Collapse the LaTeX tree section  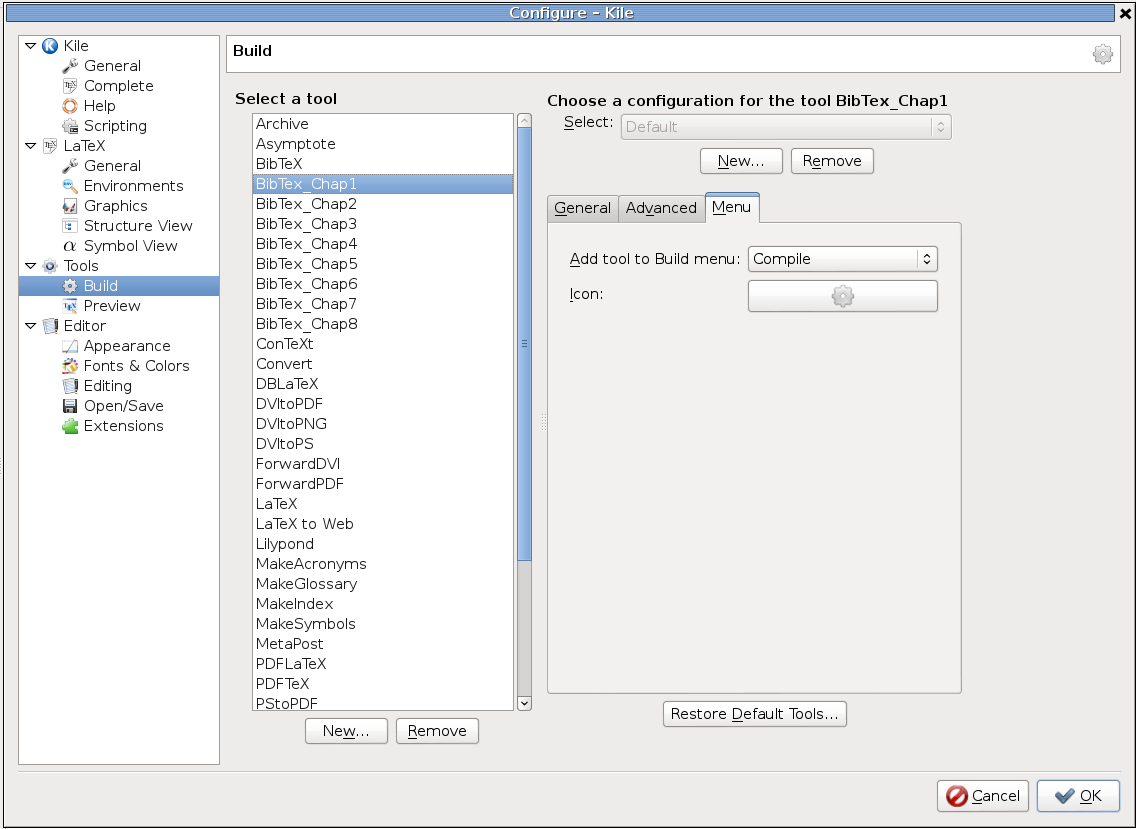point(30,146)
